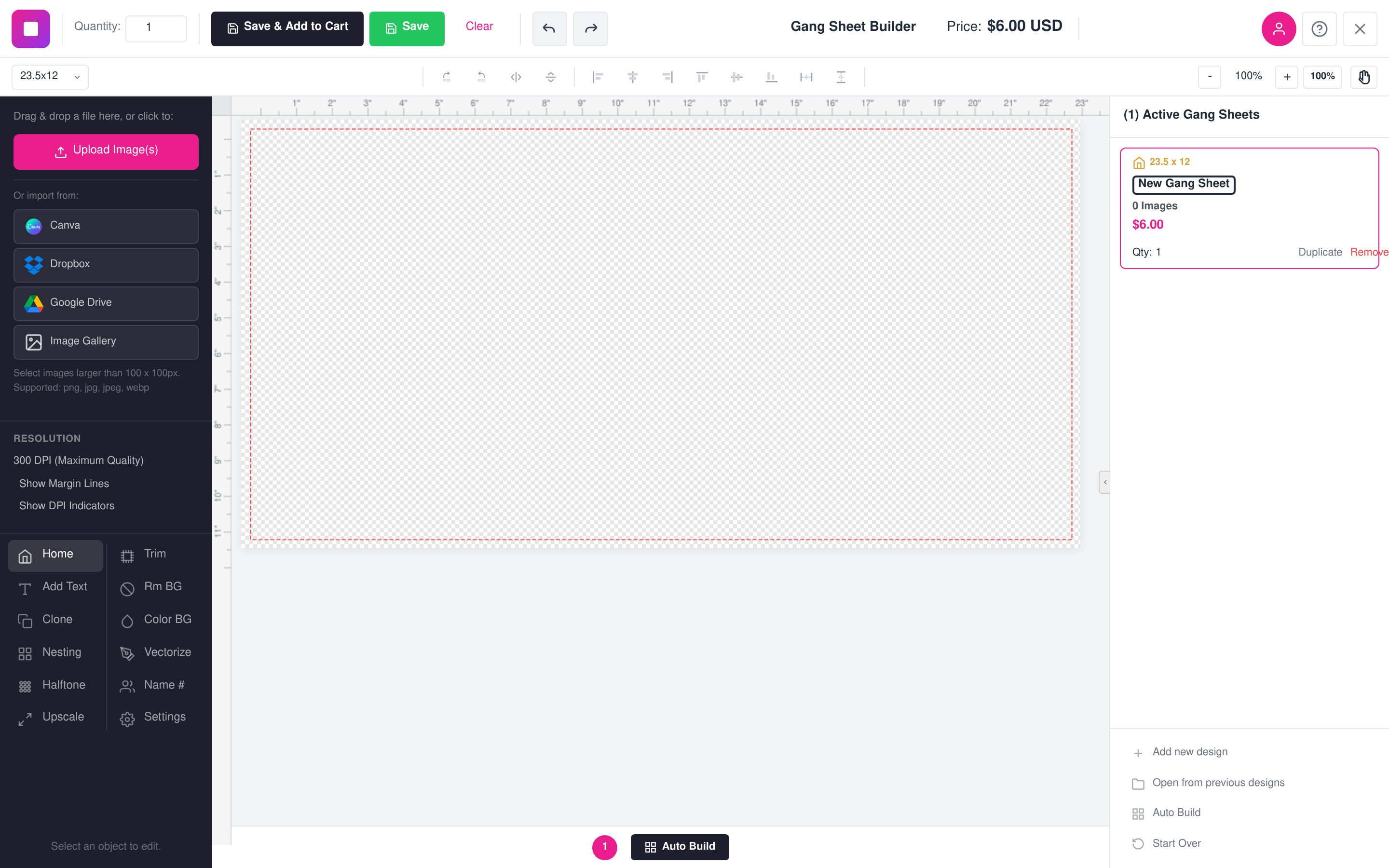Activate the pan hand tool
Image resolution: width=1389 pixels, height=868 pixels.
pyautogui.click(x=1364, y=76)
